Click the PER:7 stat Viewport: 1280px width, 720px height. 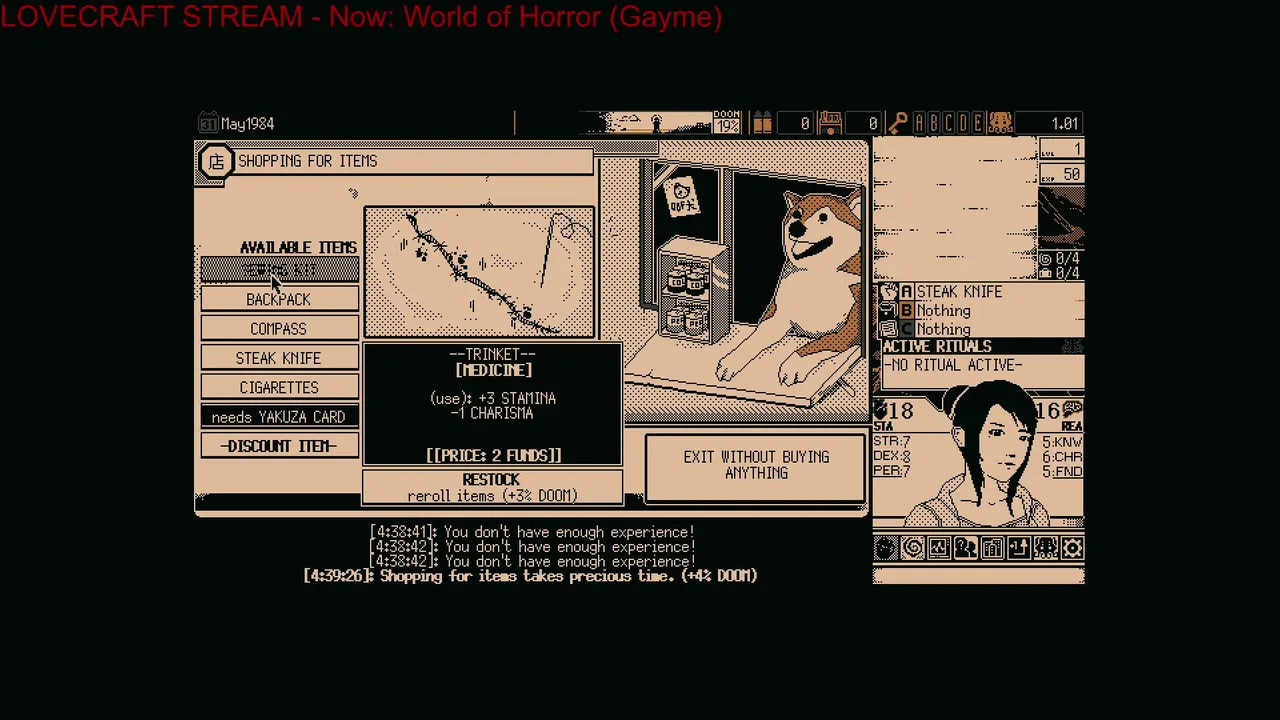coord(891,471)
